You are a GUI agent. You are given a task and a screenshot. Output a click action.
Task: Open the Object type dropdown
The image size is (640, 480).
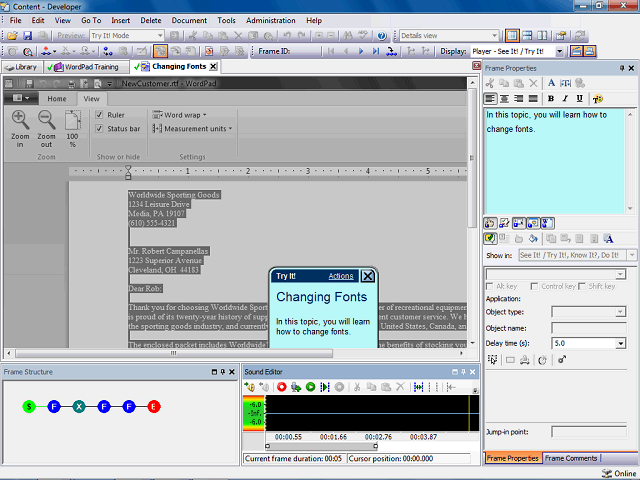click(620, 312)
